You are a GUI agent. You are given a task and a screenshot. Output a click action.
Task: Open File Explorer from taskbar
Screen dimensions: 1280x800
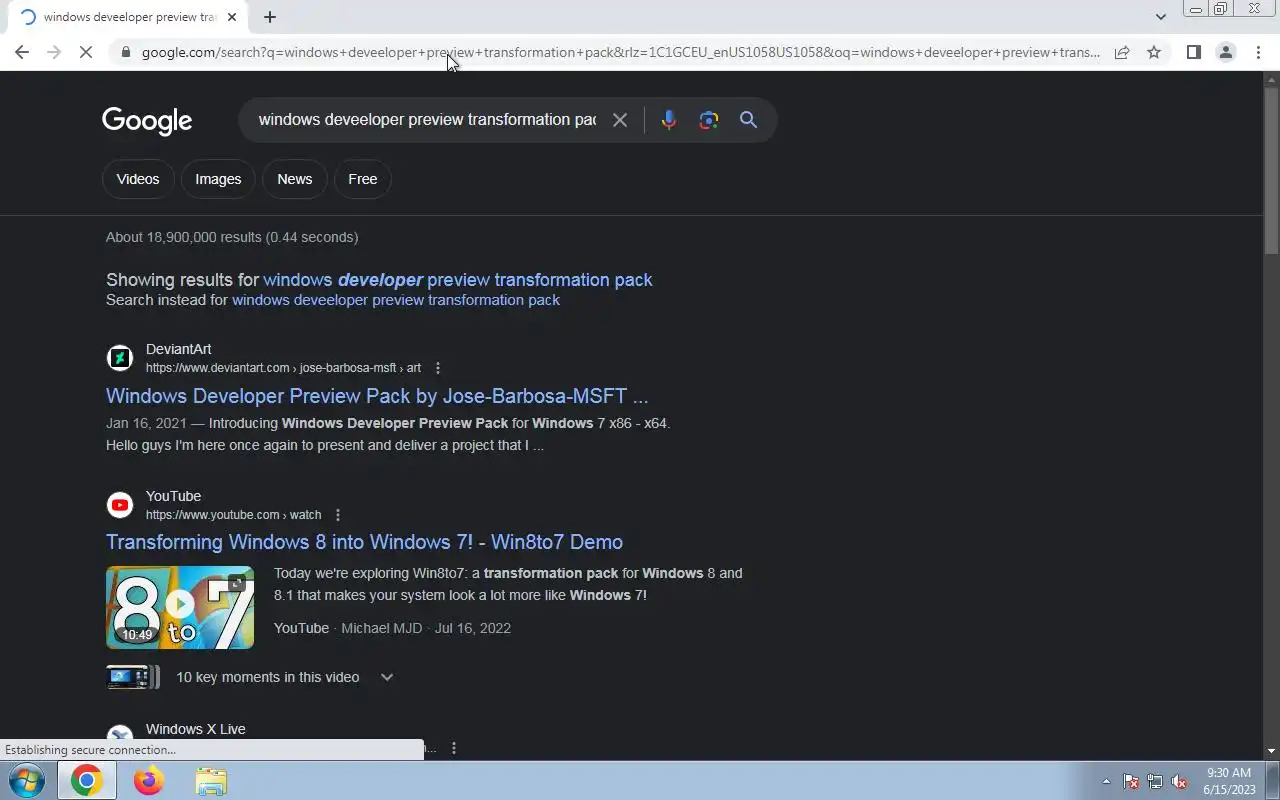(x=211, y=780)
